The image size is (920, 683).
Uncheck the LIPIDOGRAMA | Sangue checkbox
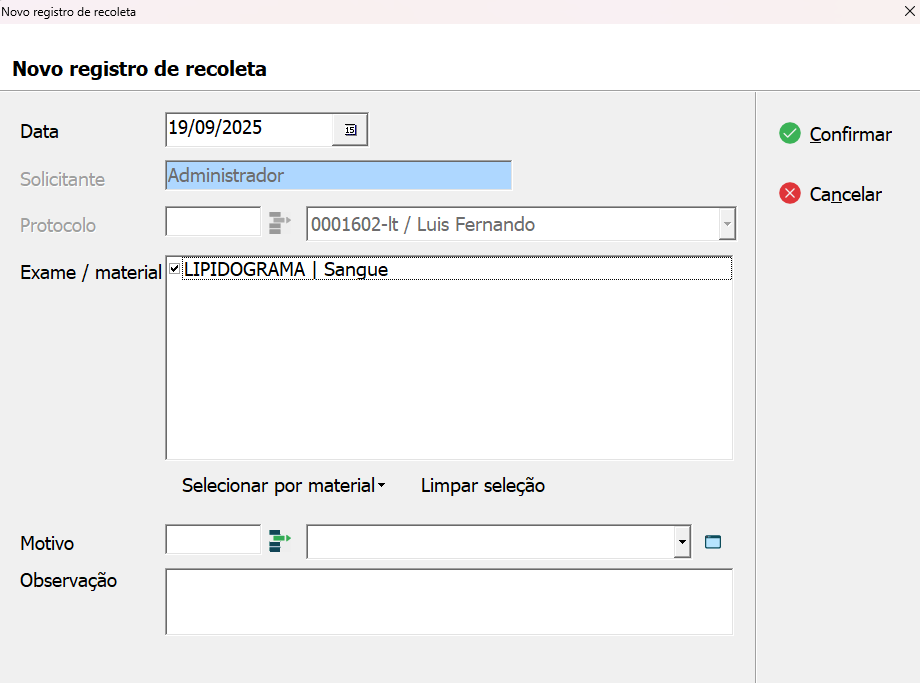point(174,269)
